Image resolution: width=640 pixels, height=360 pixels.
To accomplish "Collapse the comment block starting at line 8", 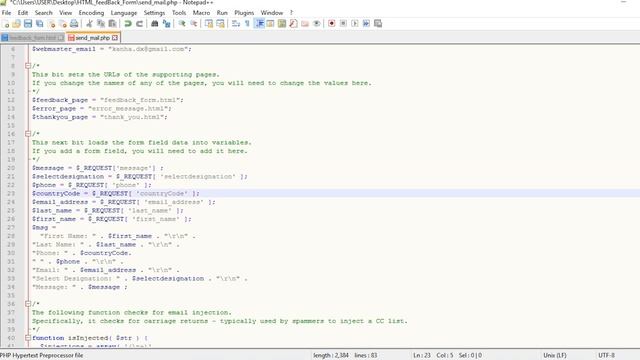I will tap(28, 66).
